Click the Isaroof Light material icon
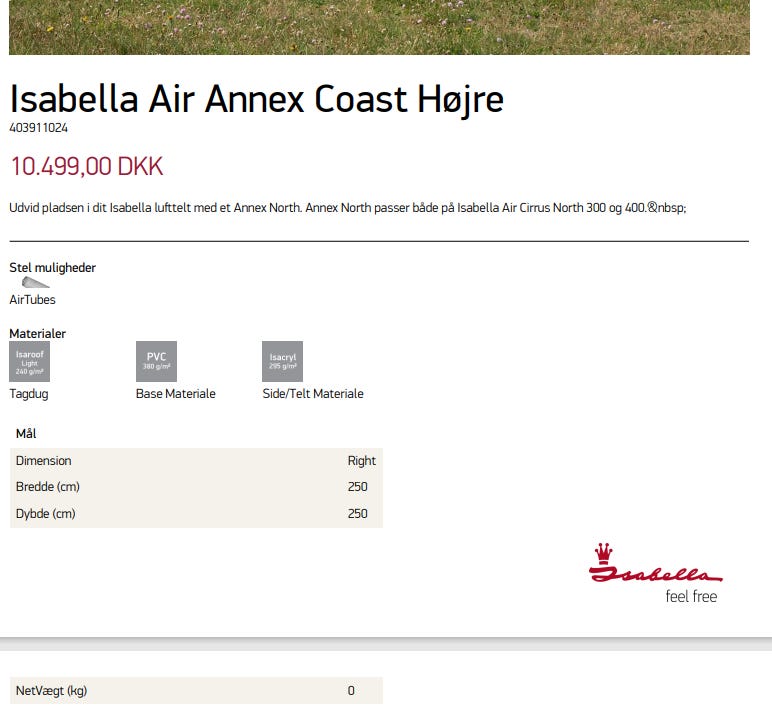This screenshot has width=772, height=725. click(x=30, y=361)
